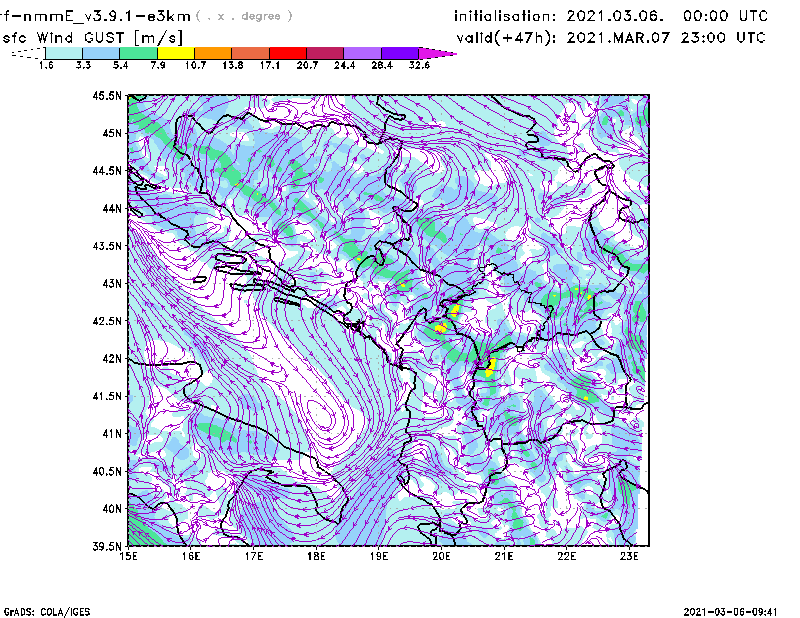Click the '44N' latitude label

[x=112, y=208]
